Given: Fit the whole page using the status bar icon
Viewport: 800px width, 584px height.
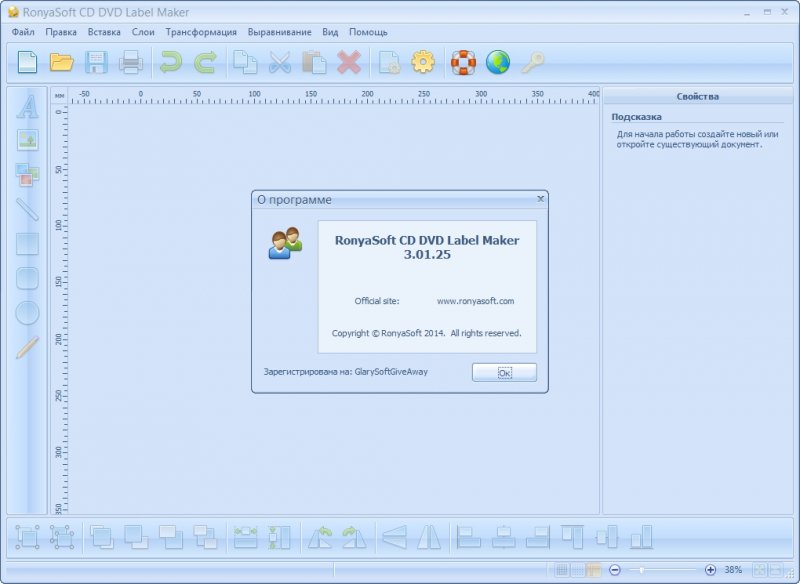Looking at the screenshot, I should (x=759, y=570).
